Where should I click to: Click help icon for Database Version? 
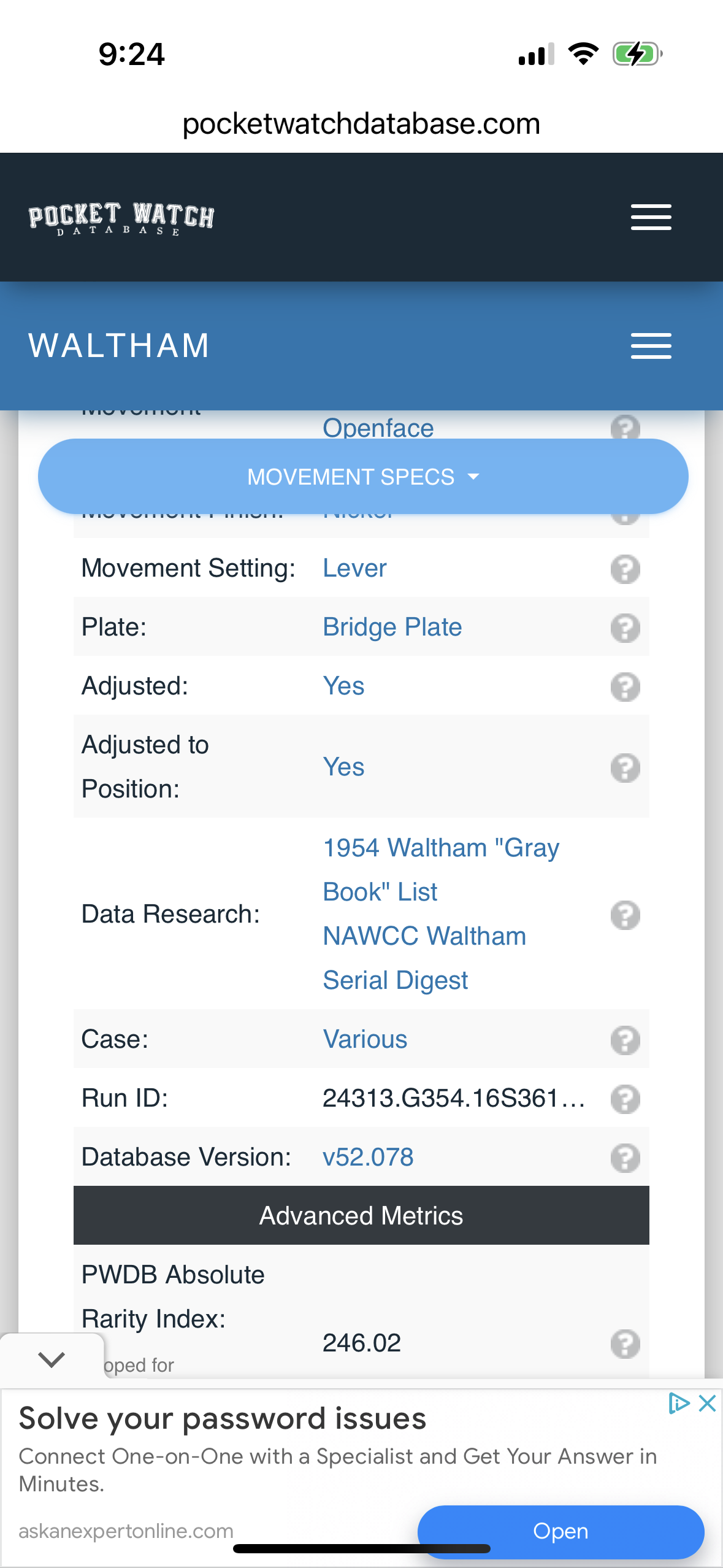point(625,1158)
